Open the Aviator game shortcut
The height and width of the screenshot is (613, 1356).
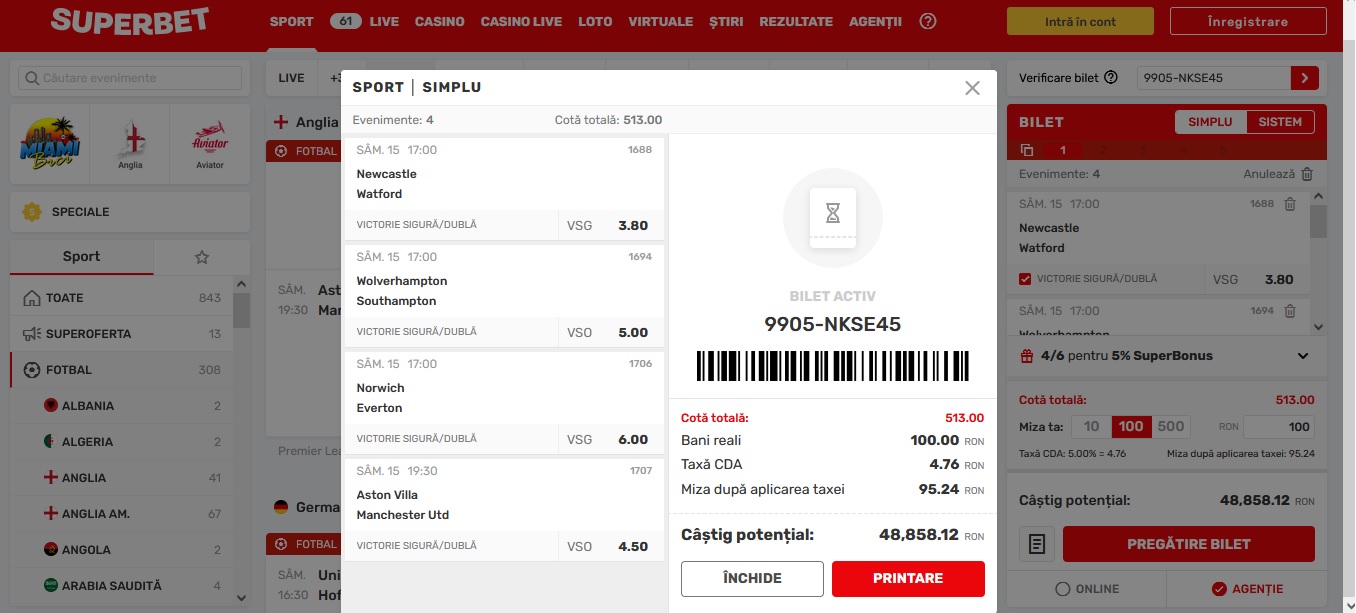[x=210, y=144]
